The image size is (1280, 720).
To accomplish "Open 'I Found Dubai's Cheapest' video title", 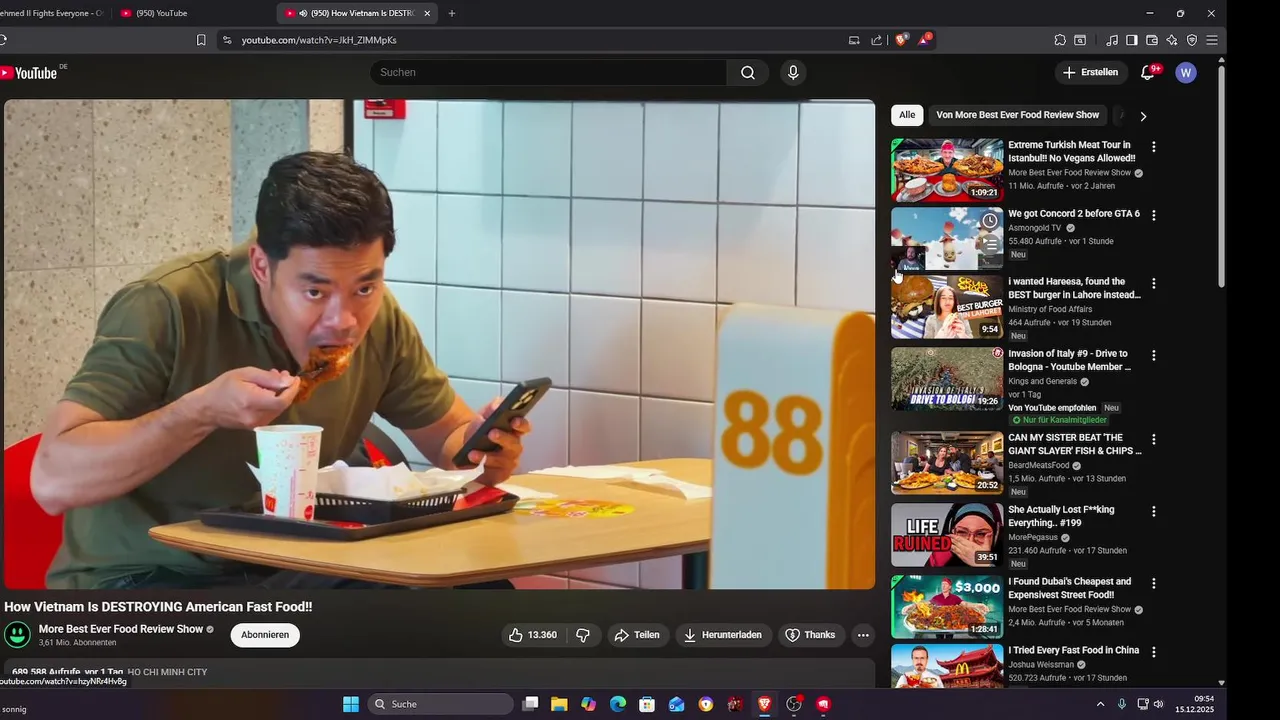I will [x=1070, y=588].
